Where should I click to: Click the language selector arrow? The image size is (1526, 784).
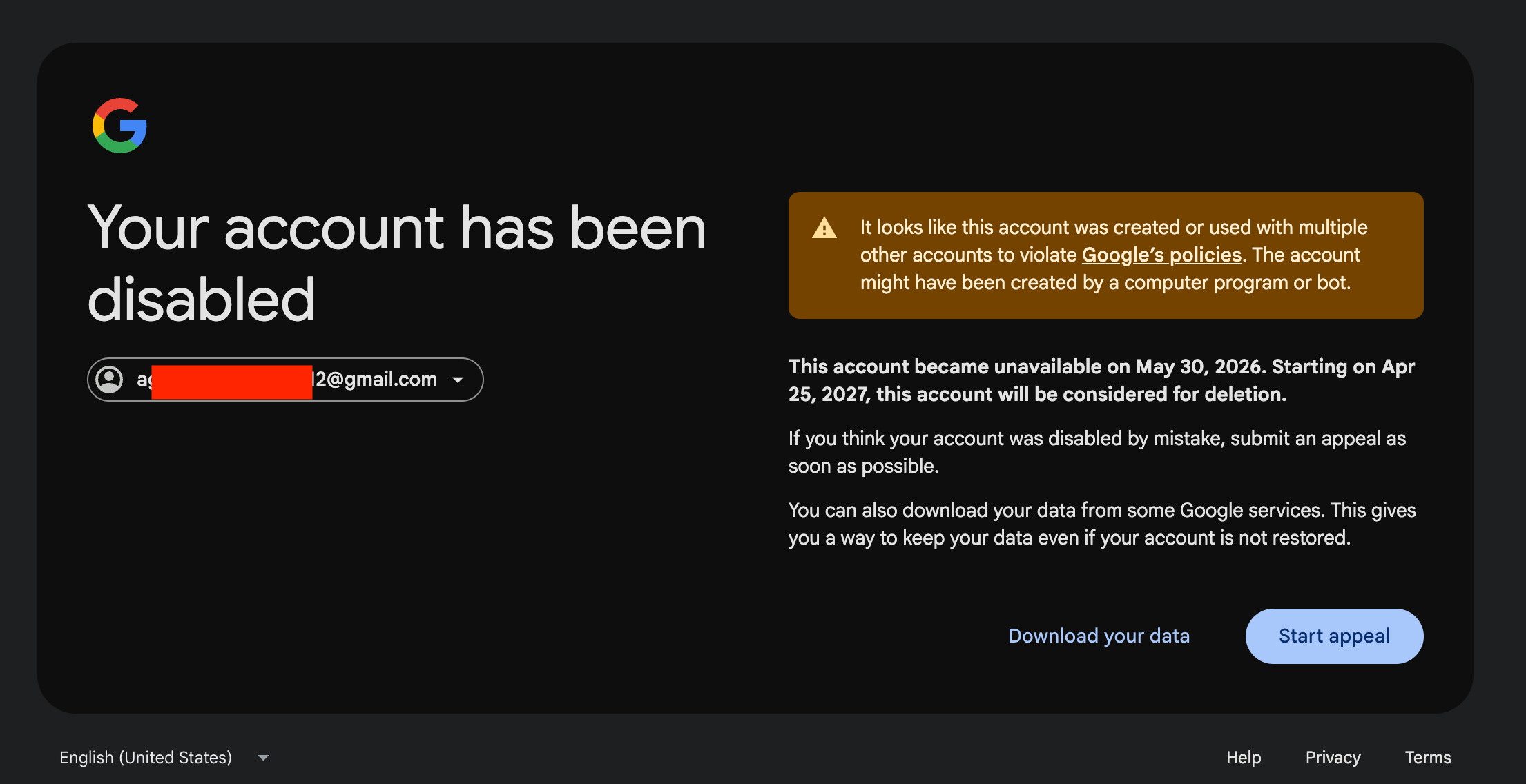[263, 758]
